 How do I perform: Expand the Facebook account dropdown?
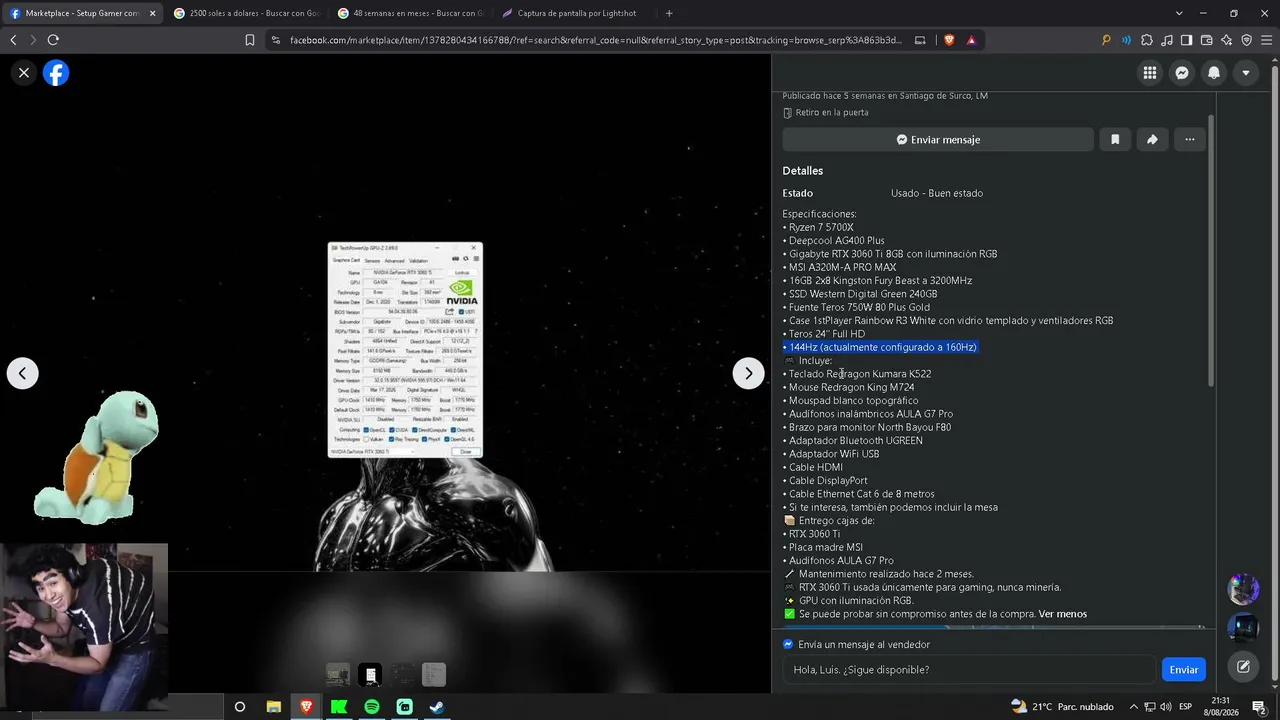pos(1246,73)
